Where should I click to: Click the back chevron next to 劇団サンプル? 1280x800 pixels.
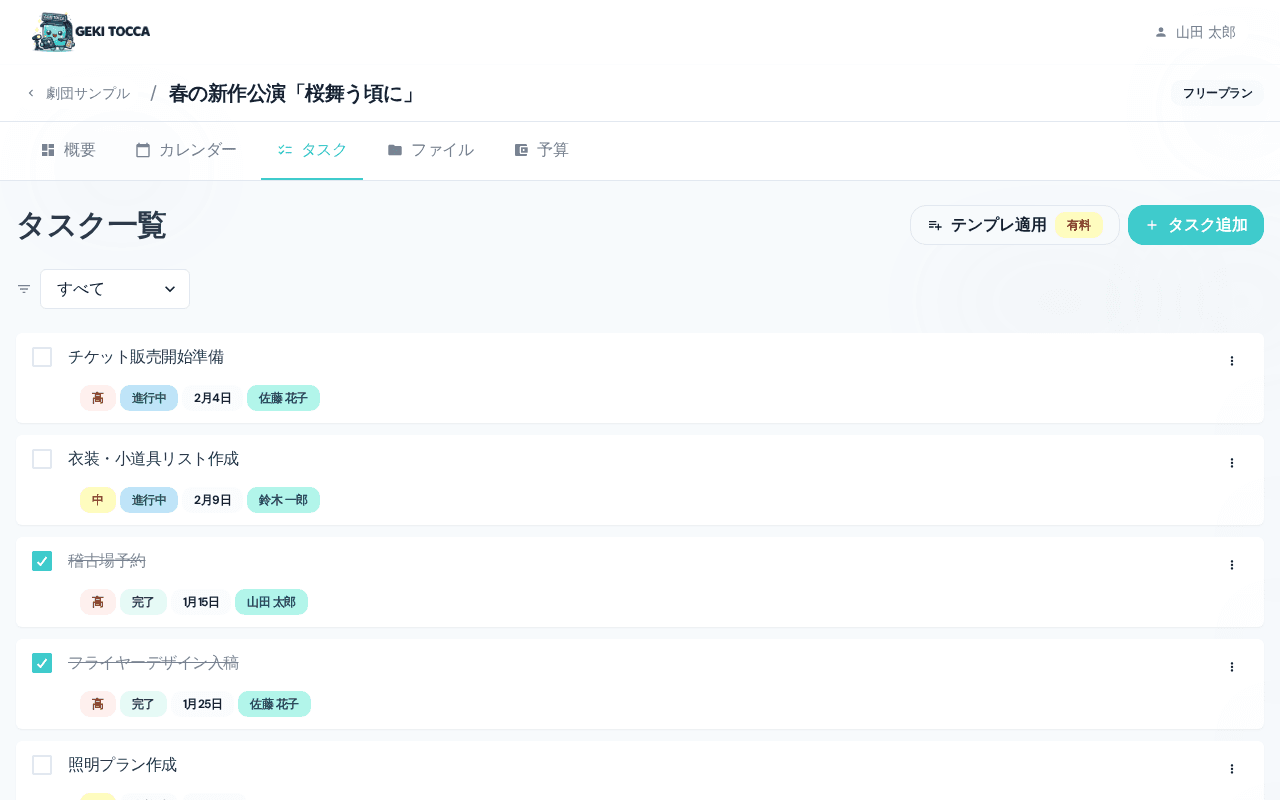31,93
